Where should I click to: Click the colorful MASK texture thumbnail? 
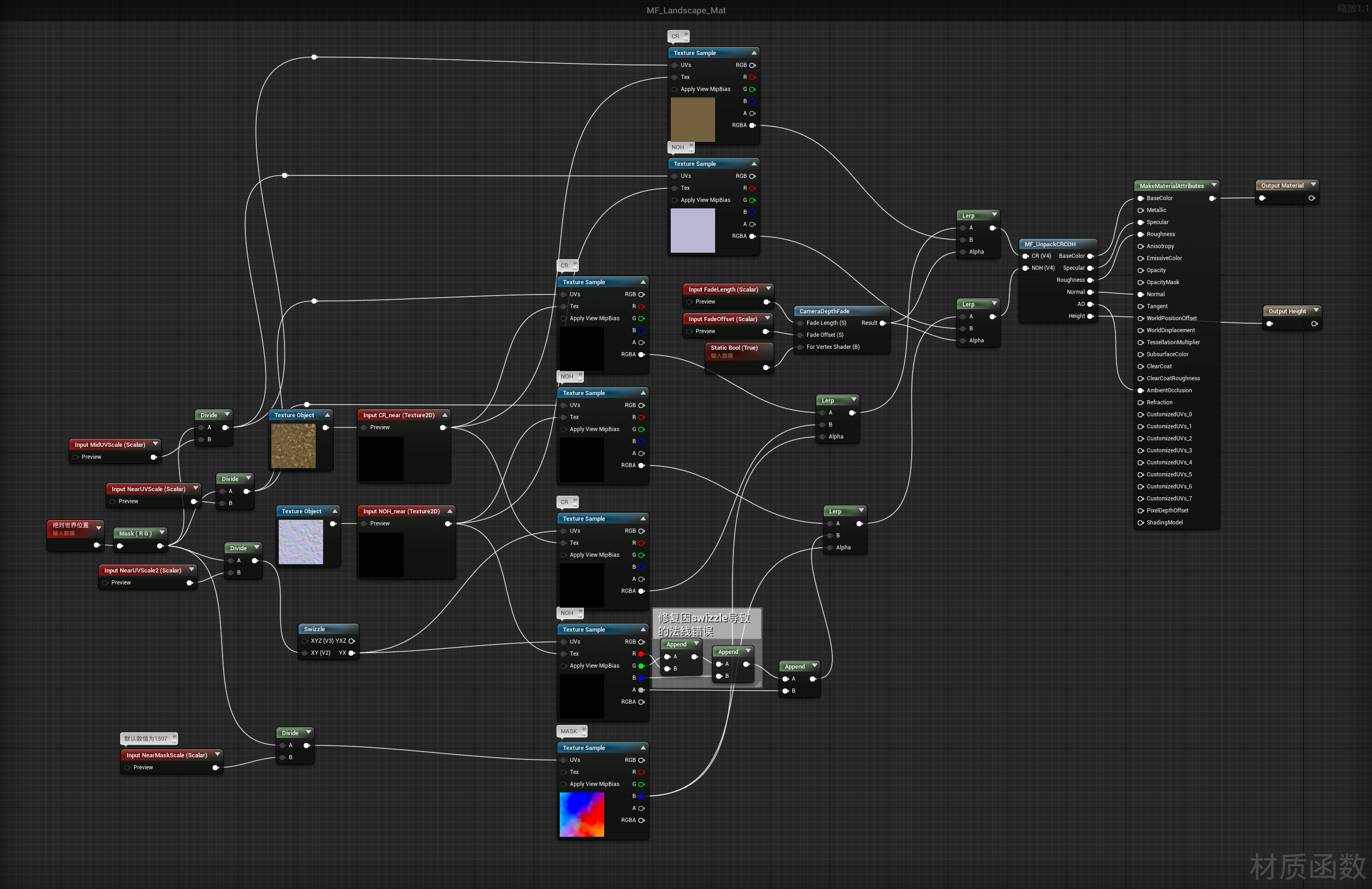pos(582,814)
